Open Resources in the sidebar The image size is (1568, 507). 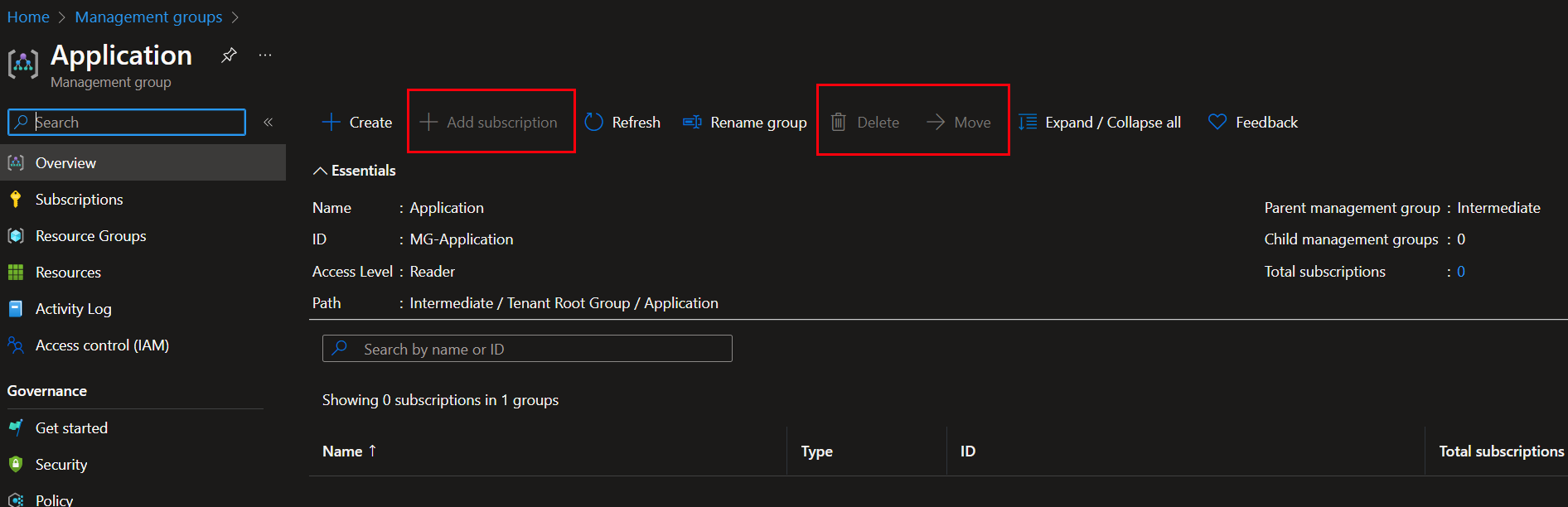[x=68, y=272]
